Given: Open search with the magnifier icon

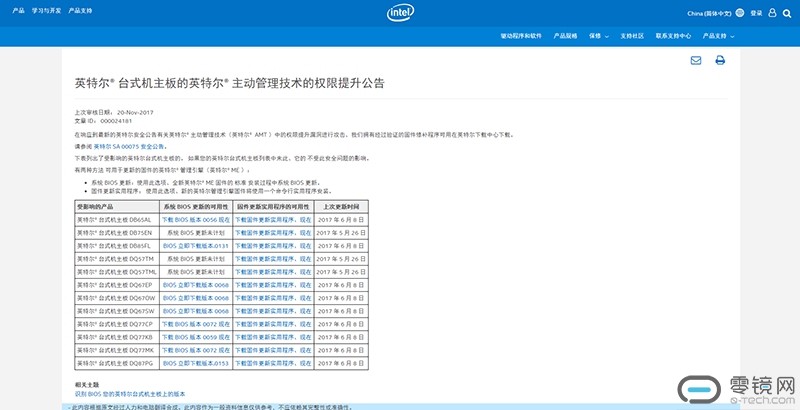Looking at the screenshot, I should coord(787,13).
